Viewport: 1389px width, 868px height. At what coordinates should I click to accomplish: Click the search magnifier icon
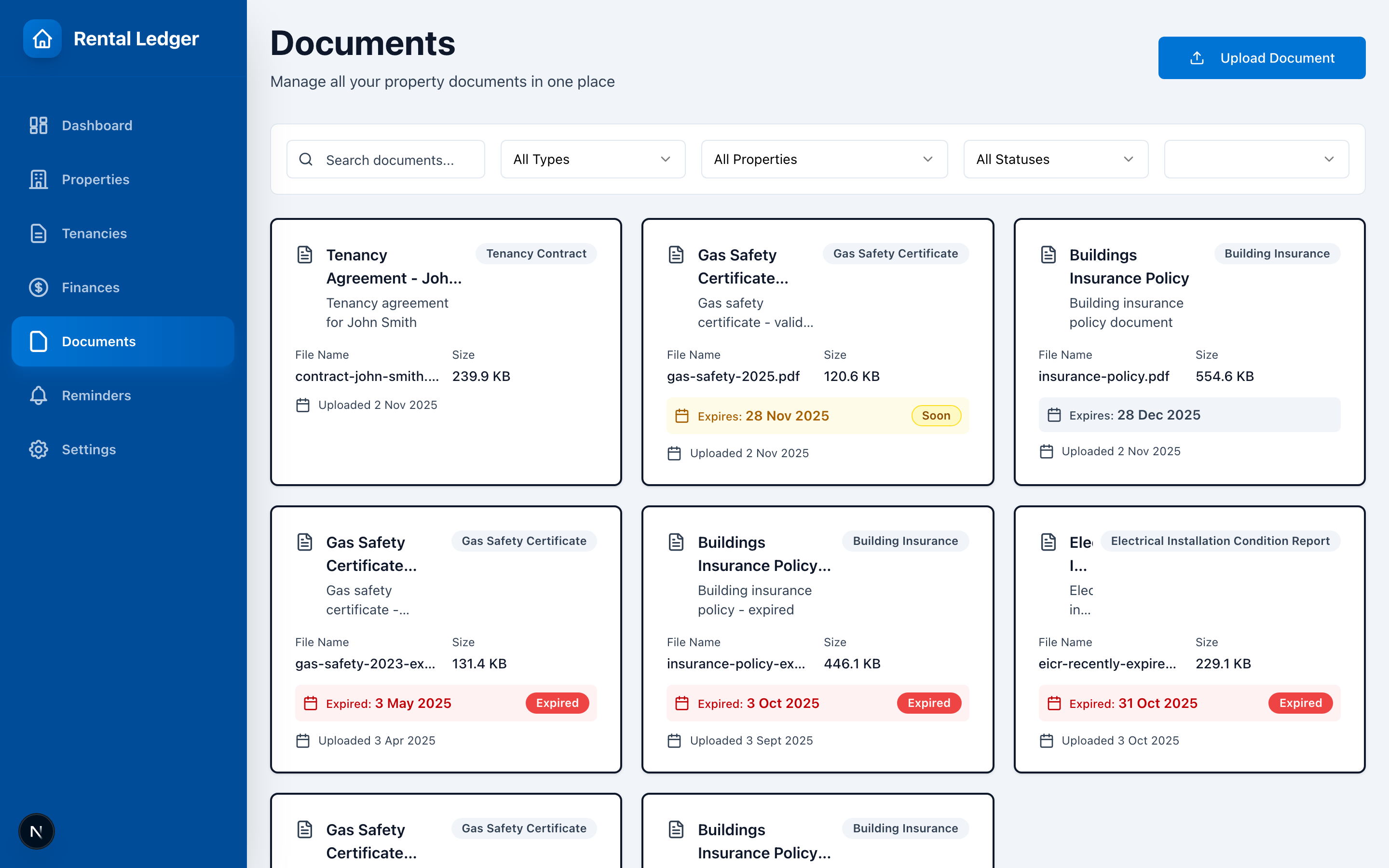point(305,159)
